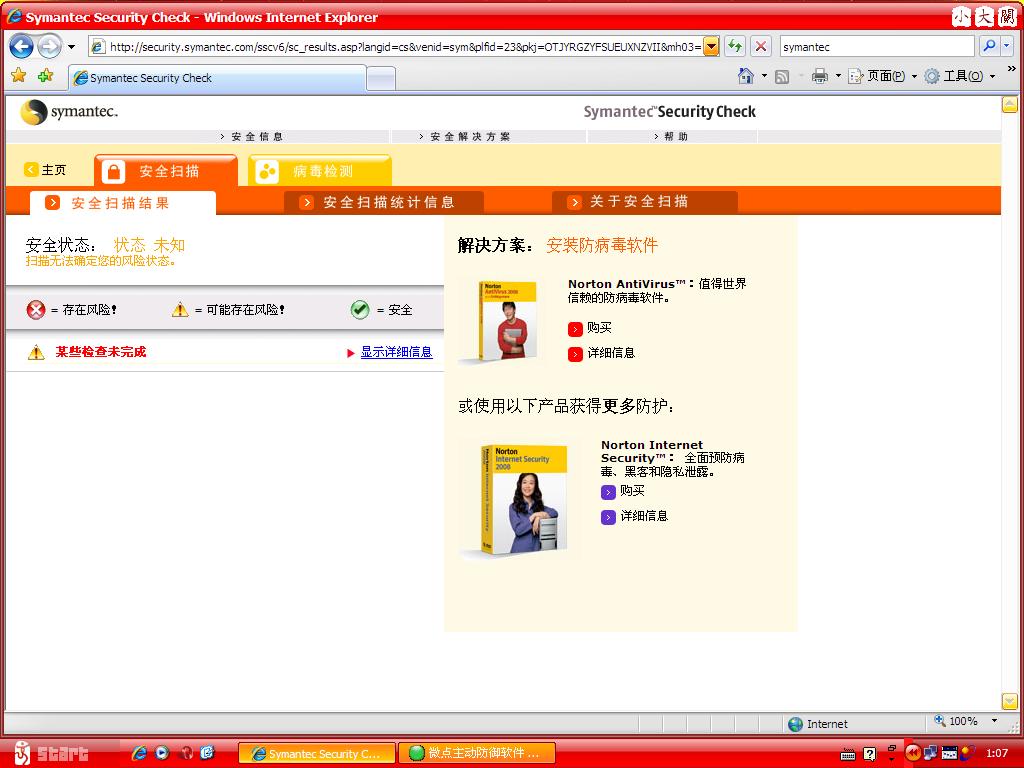Click the page scrollbar down arrow
Screen dimensions: 1024x768
pyautogui.click(x=1010, y=701)
